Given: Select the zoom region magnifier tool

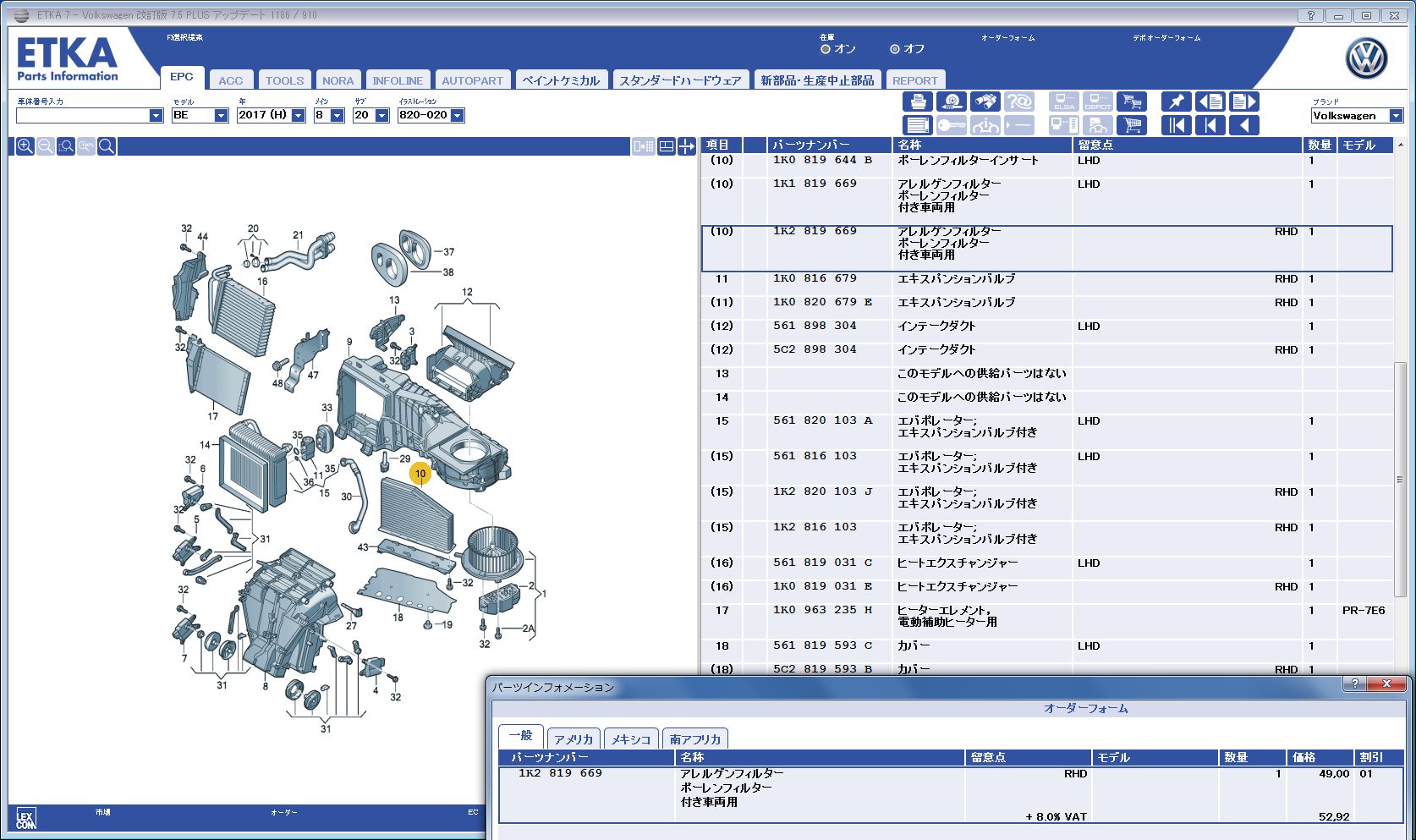Looking at the screenshot, I should click(x=66, y=146).
